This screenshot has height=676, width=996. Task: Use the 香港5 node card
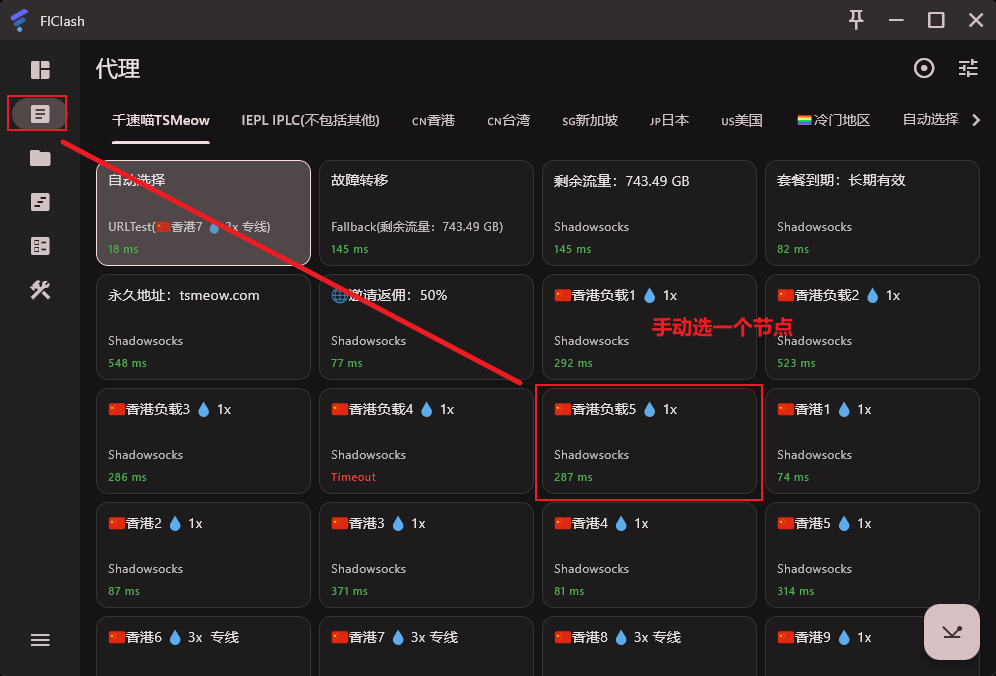pos(872,555)
